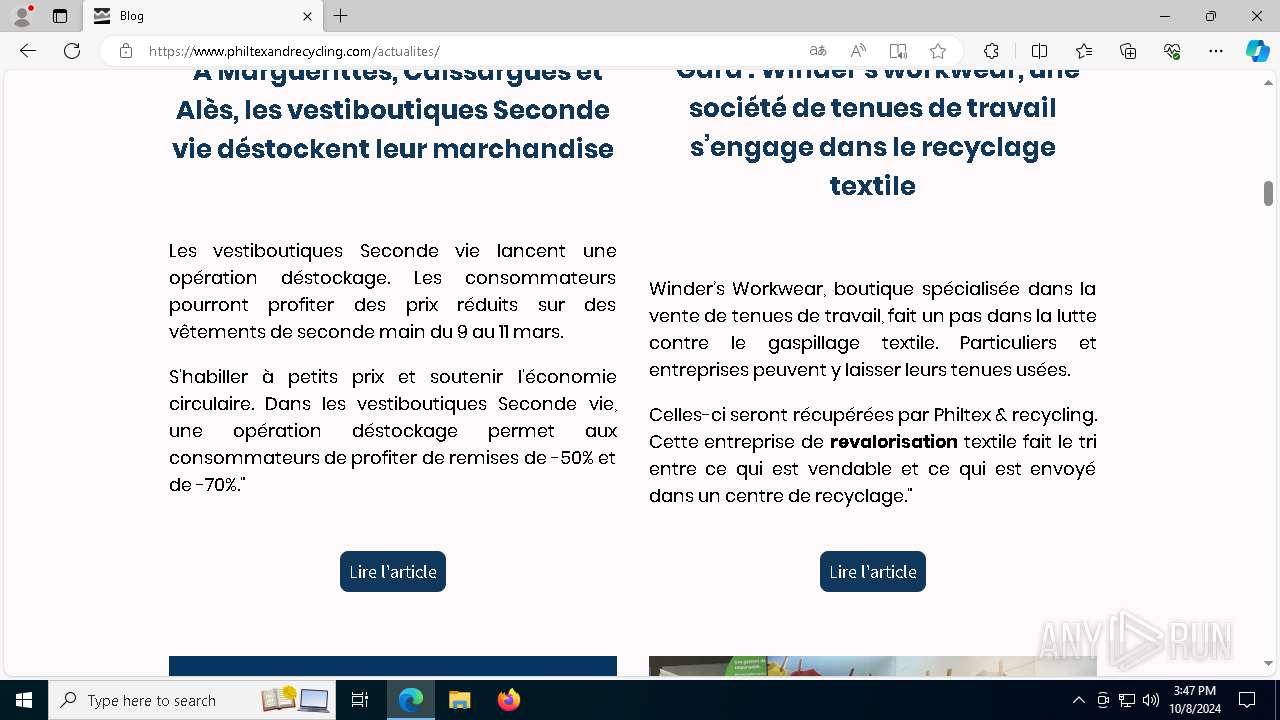The image size is (1280, 720).
Task: Toggle split screen view
Action: click(1039, 51)
